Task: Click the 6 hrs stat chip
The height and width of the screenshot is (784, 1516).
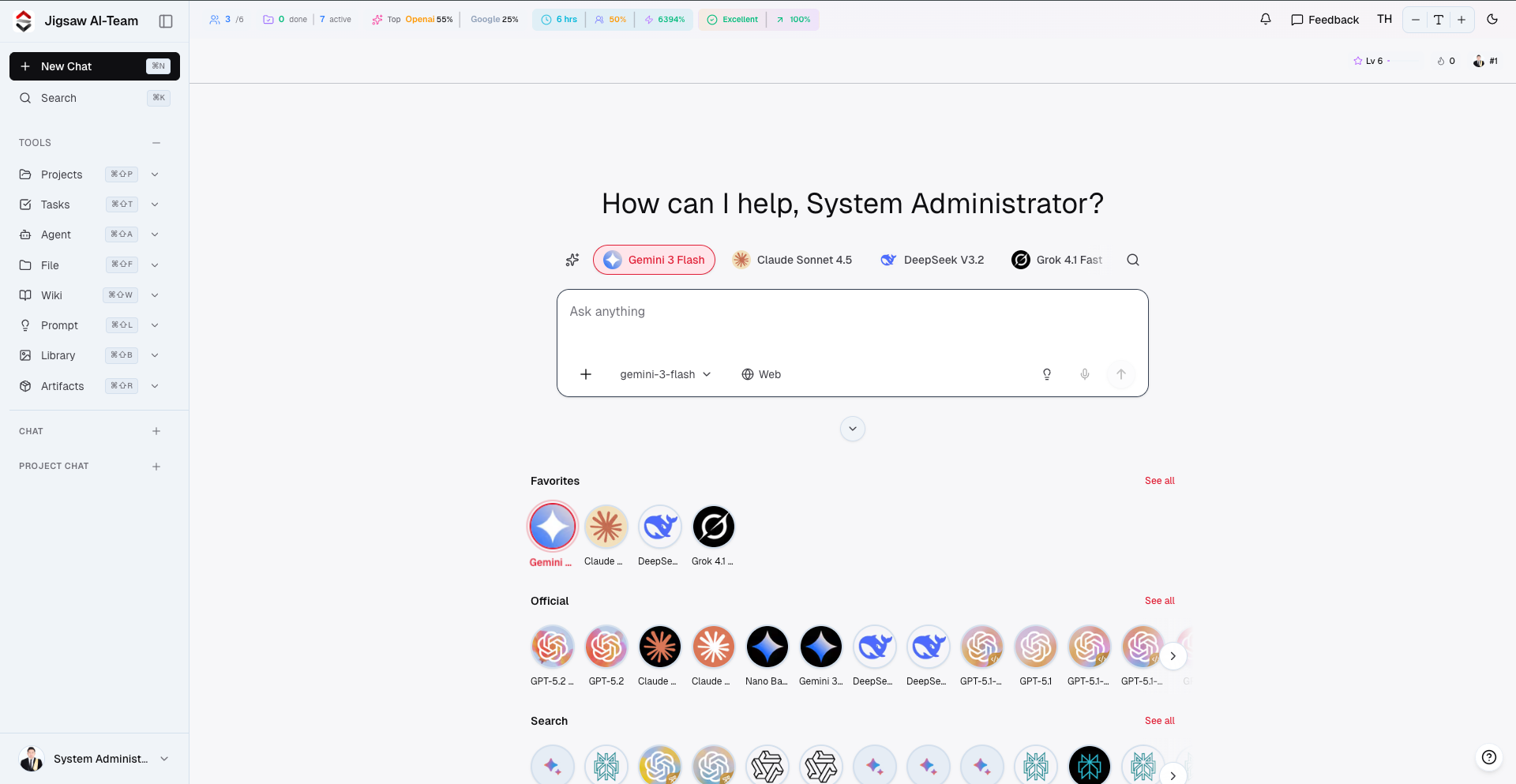Action: 559,20
